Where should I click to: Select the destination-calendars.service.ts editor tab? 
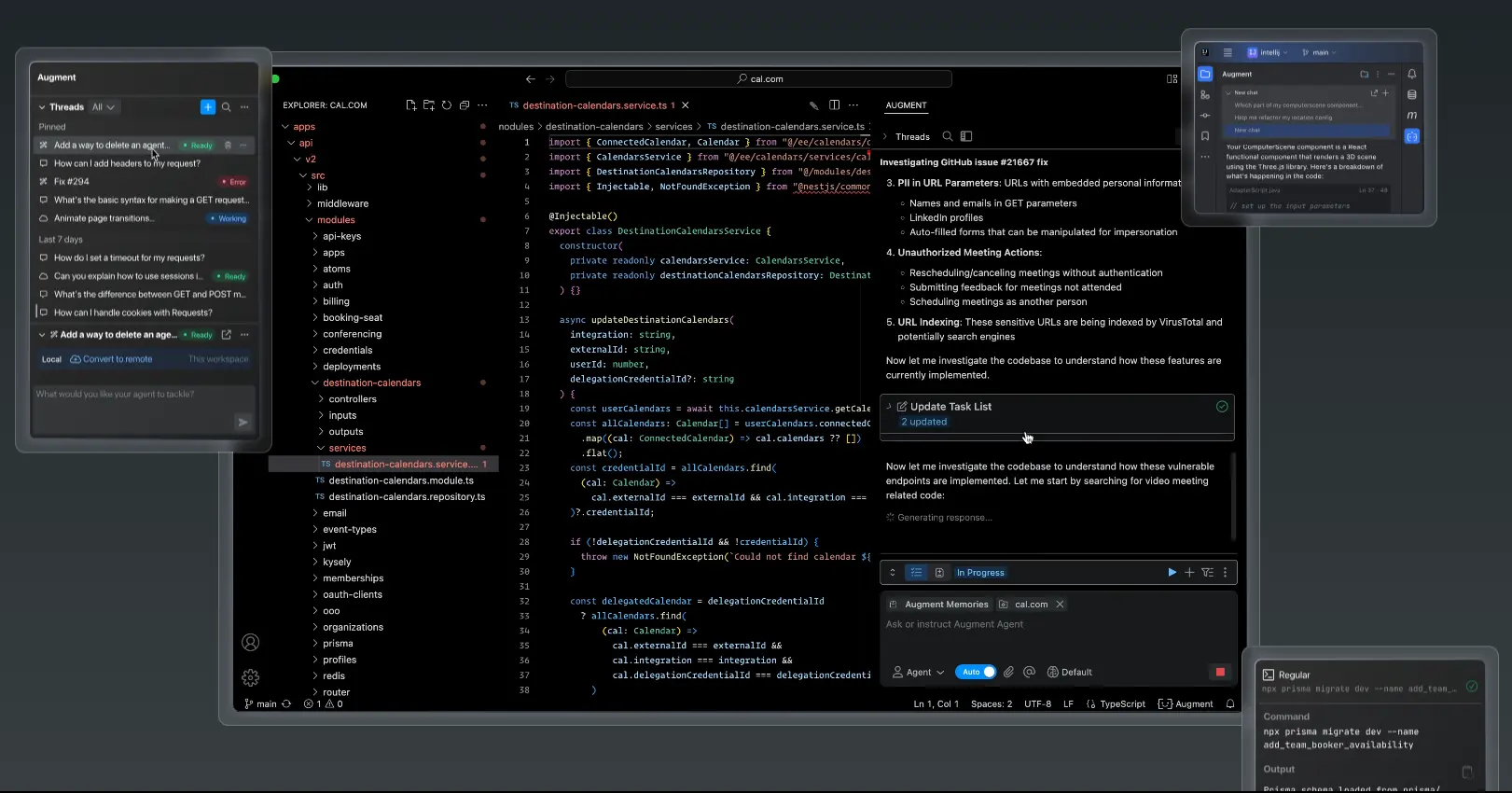[594, 105]
